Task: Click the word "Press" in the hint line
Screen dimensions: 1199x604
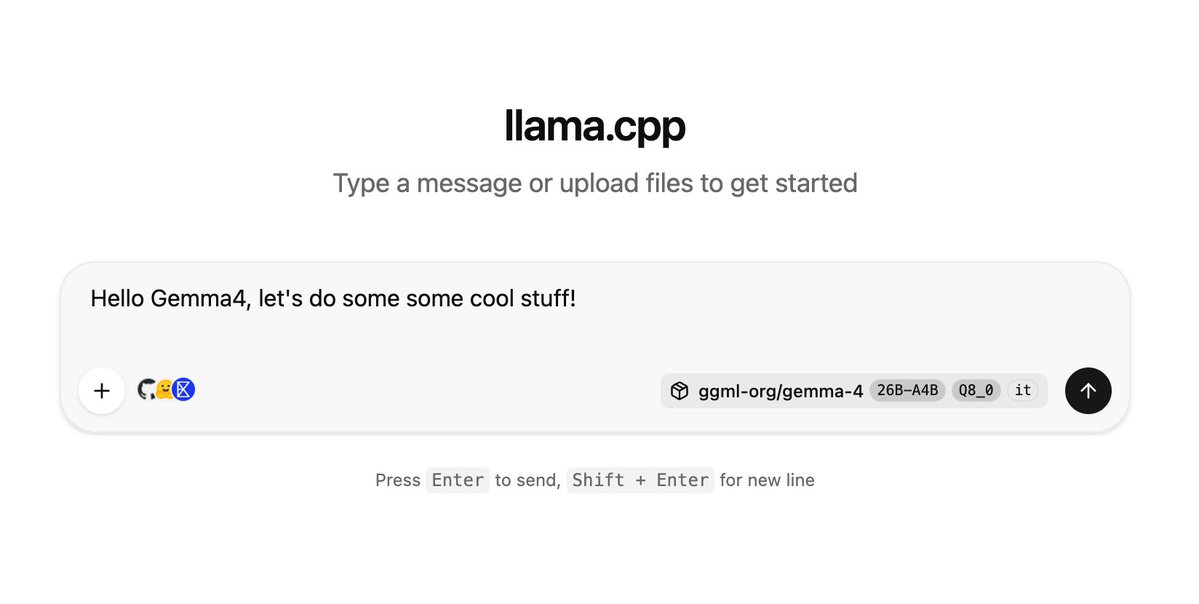Action: (398, 480)
